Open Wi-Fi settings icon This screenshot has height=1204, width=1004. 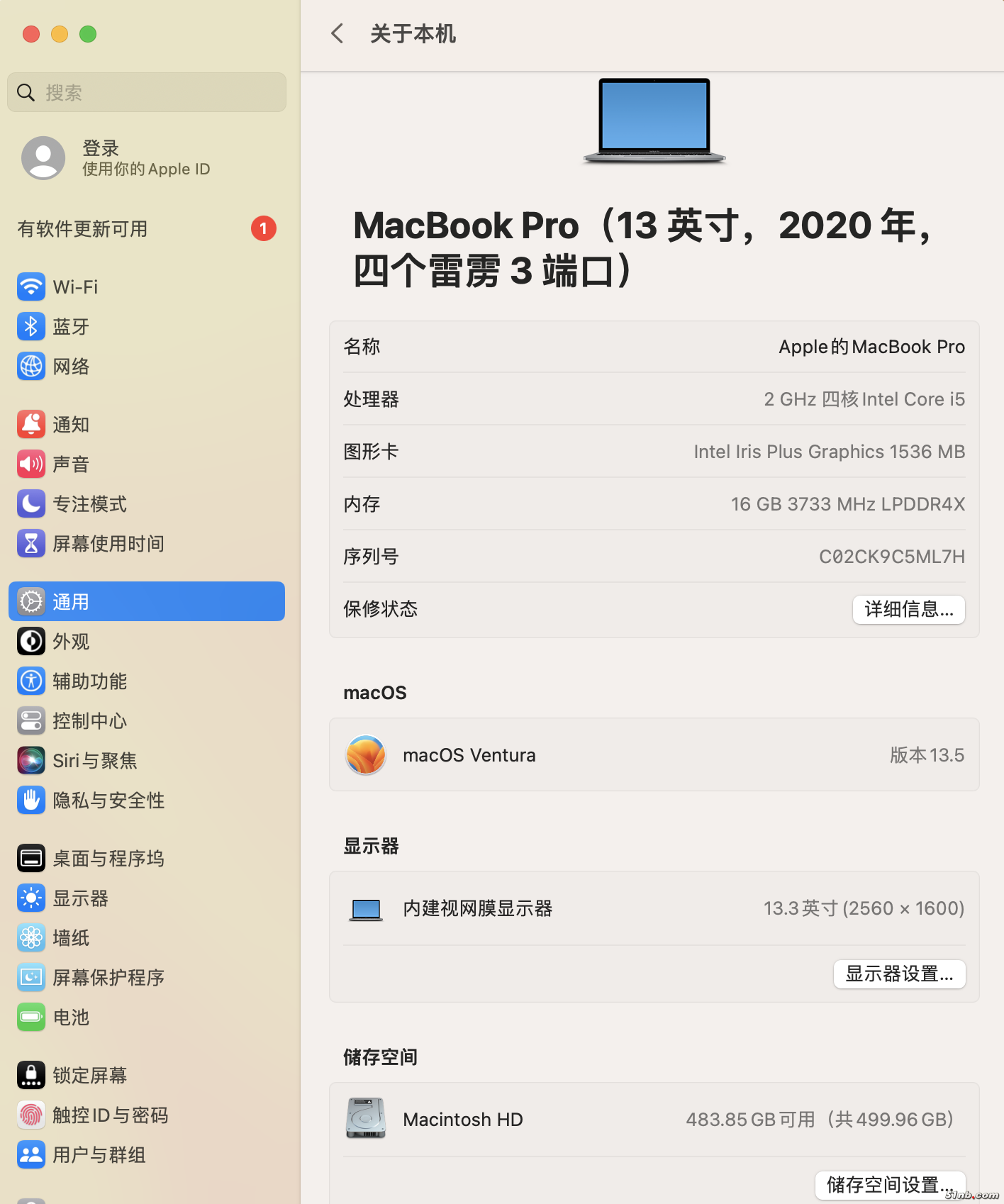point(31,286)
